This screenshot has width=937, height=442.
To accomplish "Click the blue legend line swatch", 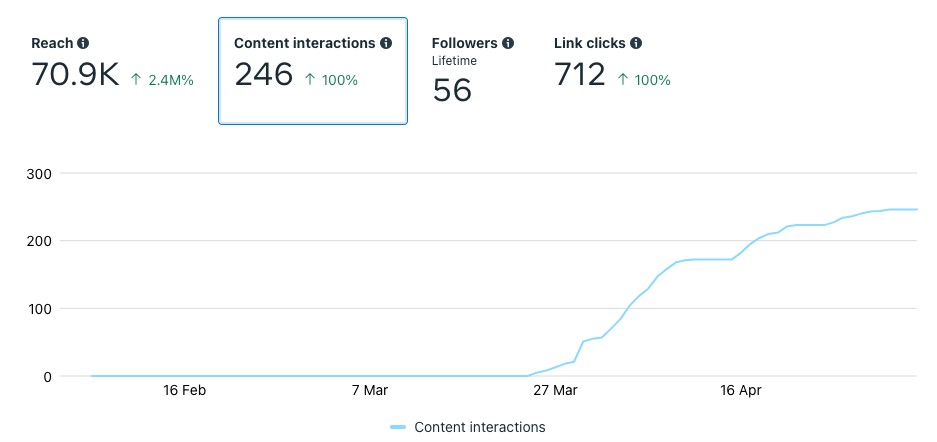I will (x=398, y=427).
